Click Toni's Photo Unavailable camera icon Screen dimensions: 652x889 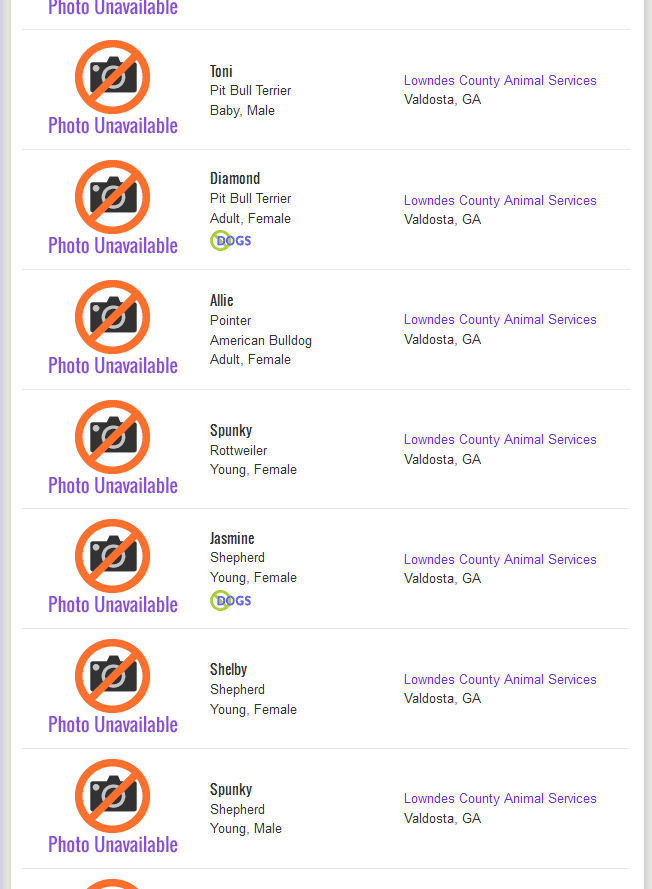(x=112, y=76)
